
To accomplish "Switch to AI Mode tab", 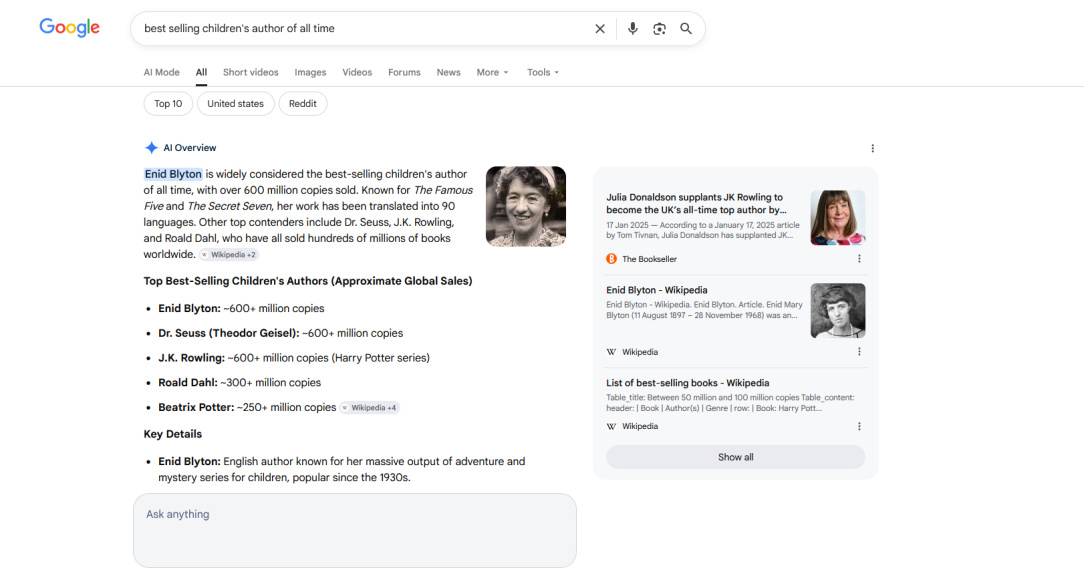I will pyautogui.click(x=162, y=72).
